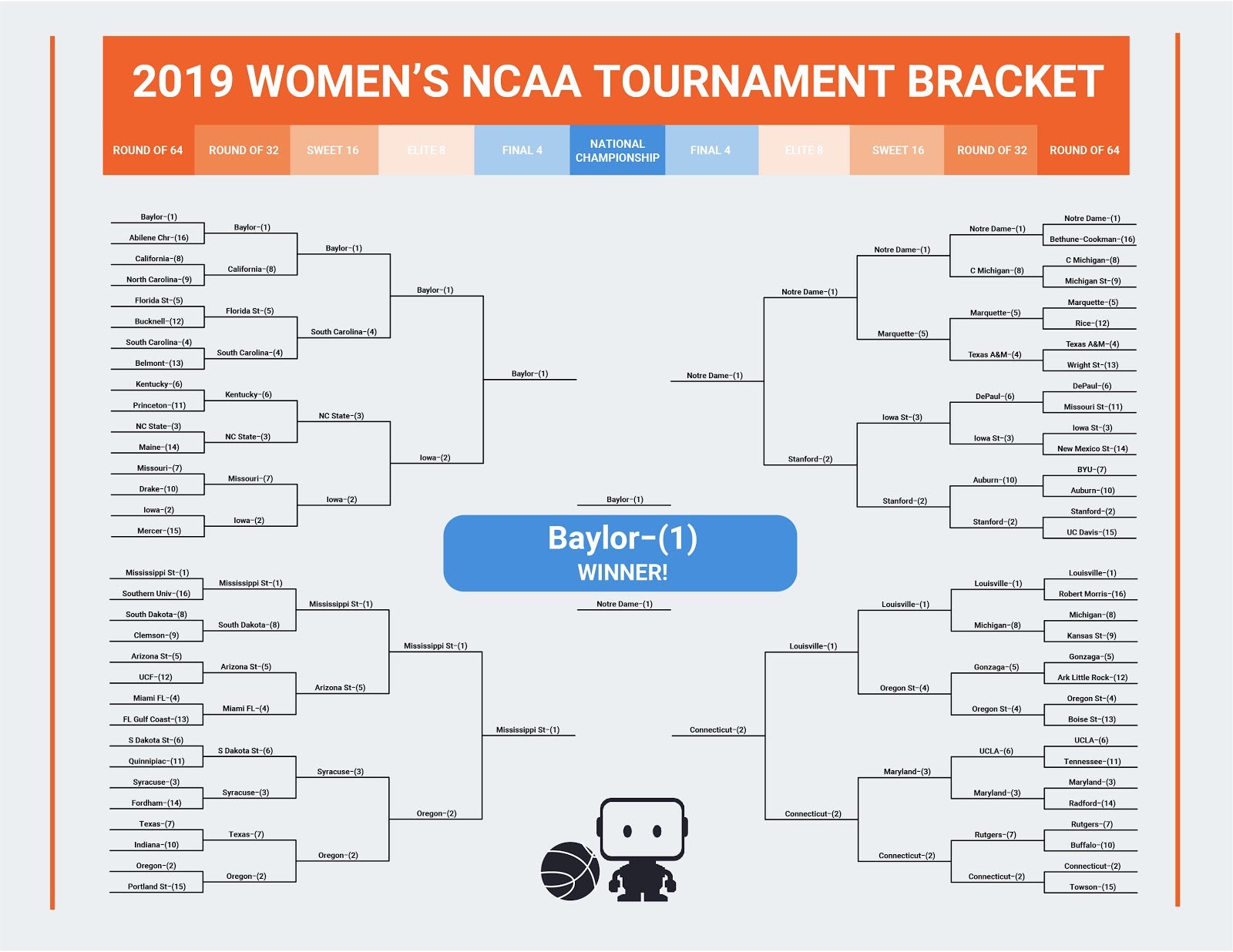Select the Abilene Chr-(16) entry
1233x952 pixels.
click(159, 238)
